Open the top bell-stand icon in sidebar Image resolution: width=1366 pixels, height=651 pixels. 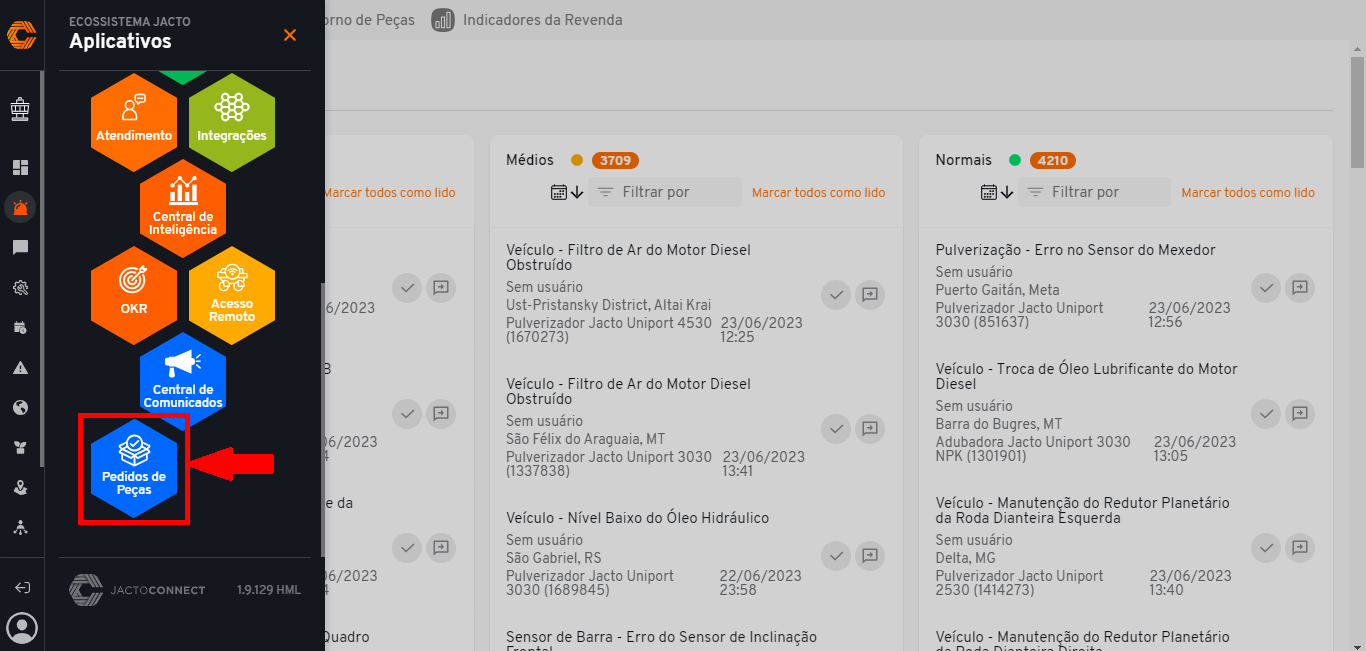[21, 109]
